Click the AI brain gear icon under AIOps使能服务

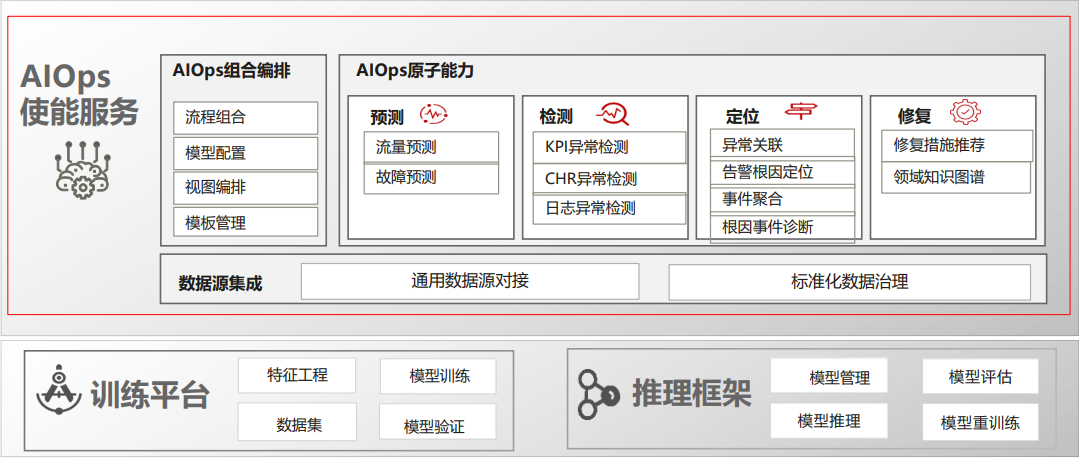[x=81, y=170]
